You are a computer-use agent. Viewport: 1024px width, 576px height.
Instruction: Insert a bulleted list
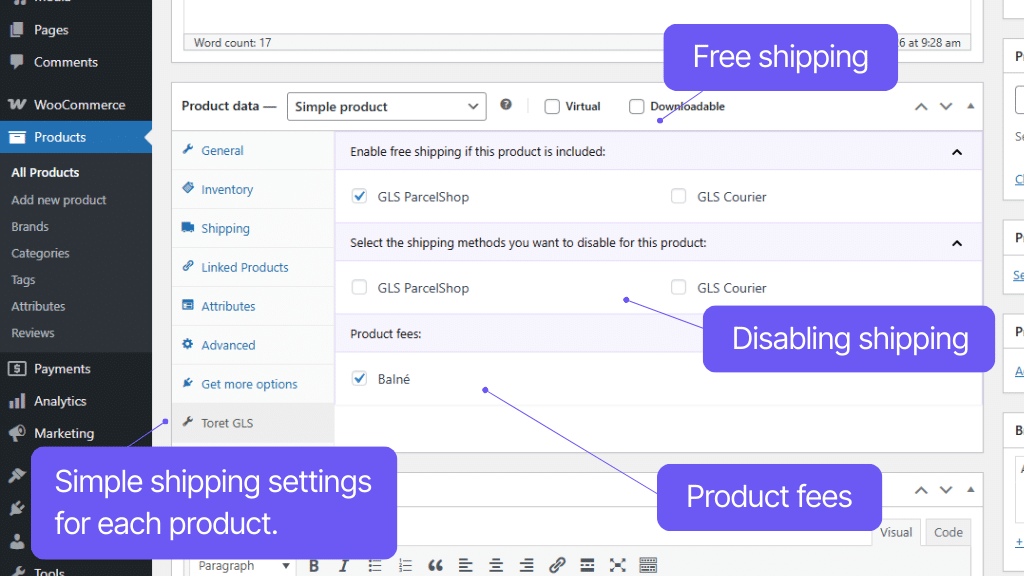click(x=375, y=566)
